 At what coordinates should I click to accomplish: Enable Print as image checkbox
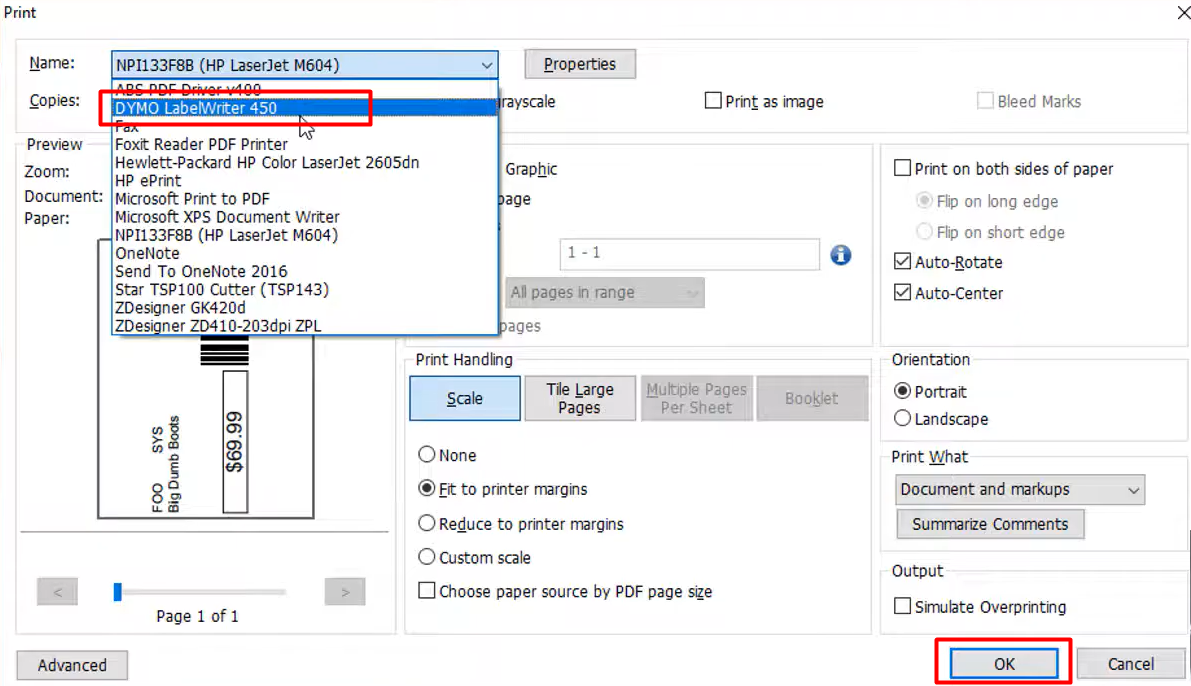[712, 100]
